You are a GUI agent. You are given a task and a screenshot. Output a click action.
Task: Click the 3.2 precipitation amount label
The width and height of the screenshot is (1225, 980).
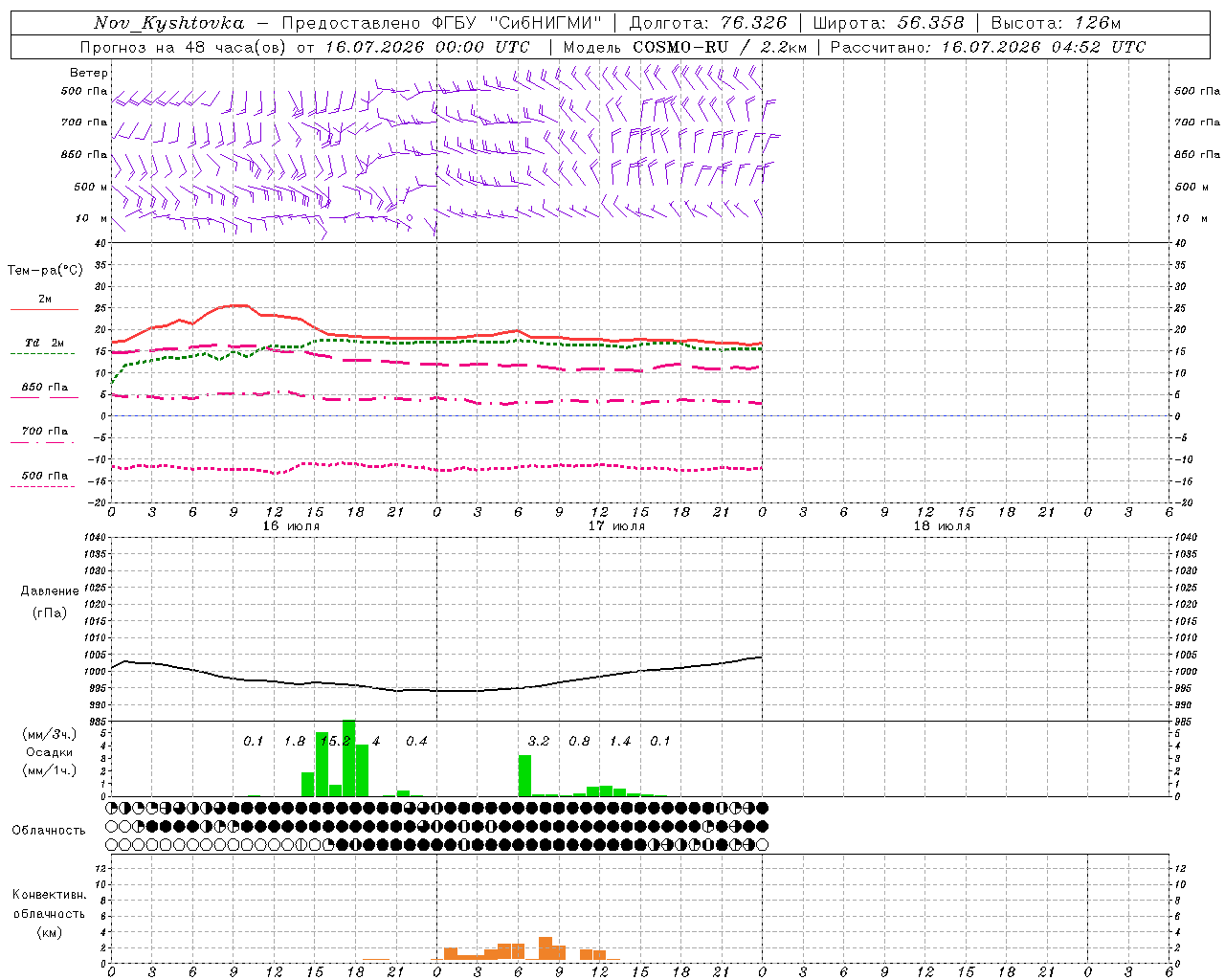click(539, 741)
